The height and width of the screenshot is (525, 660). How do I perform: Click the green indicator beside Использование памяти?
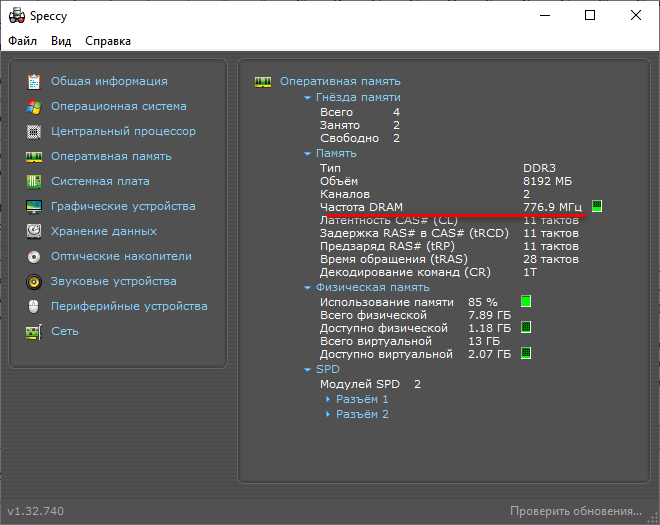pos(526,301)
